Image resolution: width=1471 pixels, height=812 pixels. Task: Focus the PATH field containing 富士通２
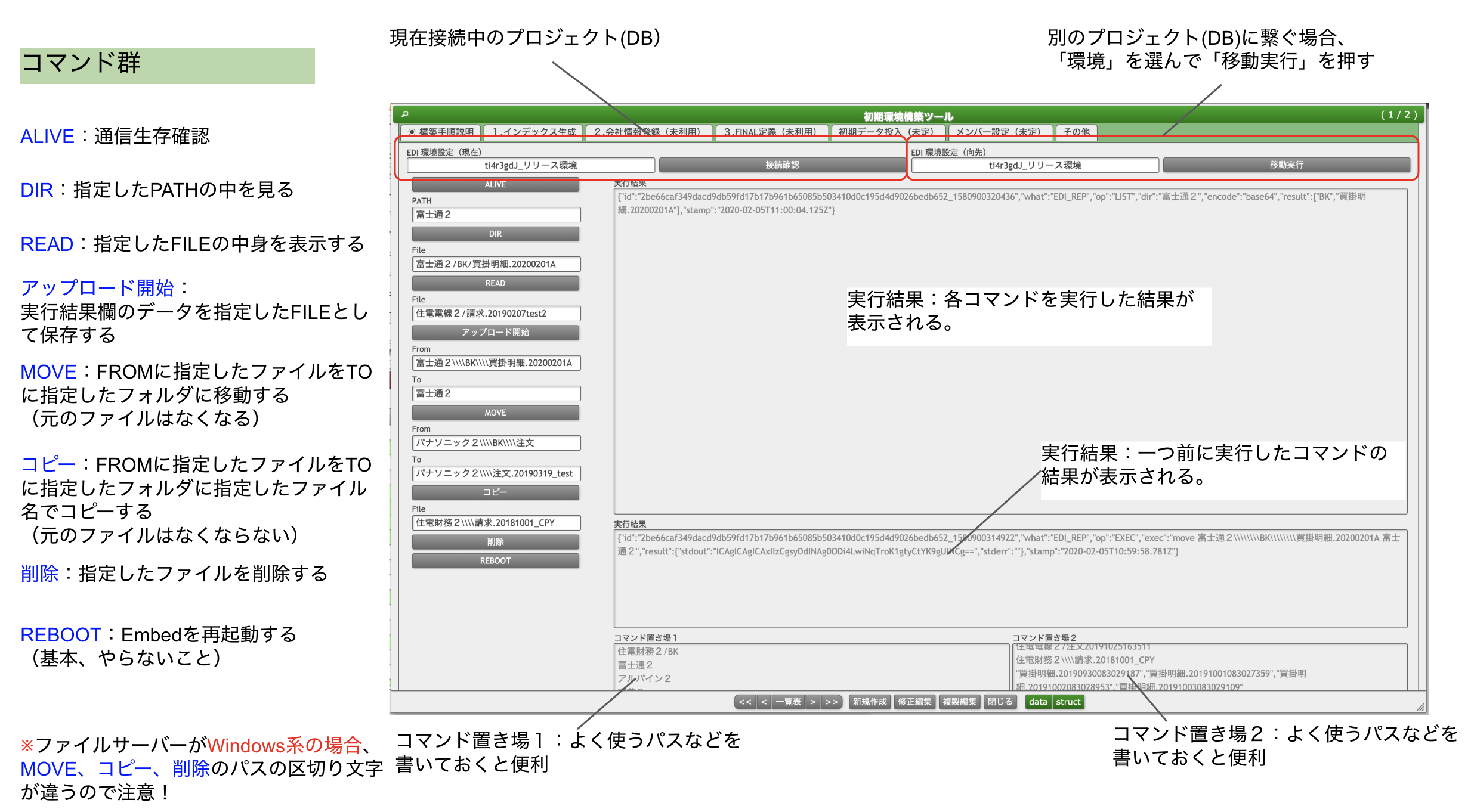click(x=496, y=215)
